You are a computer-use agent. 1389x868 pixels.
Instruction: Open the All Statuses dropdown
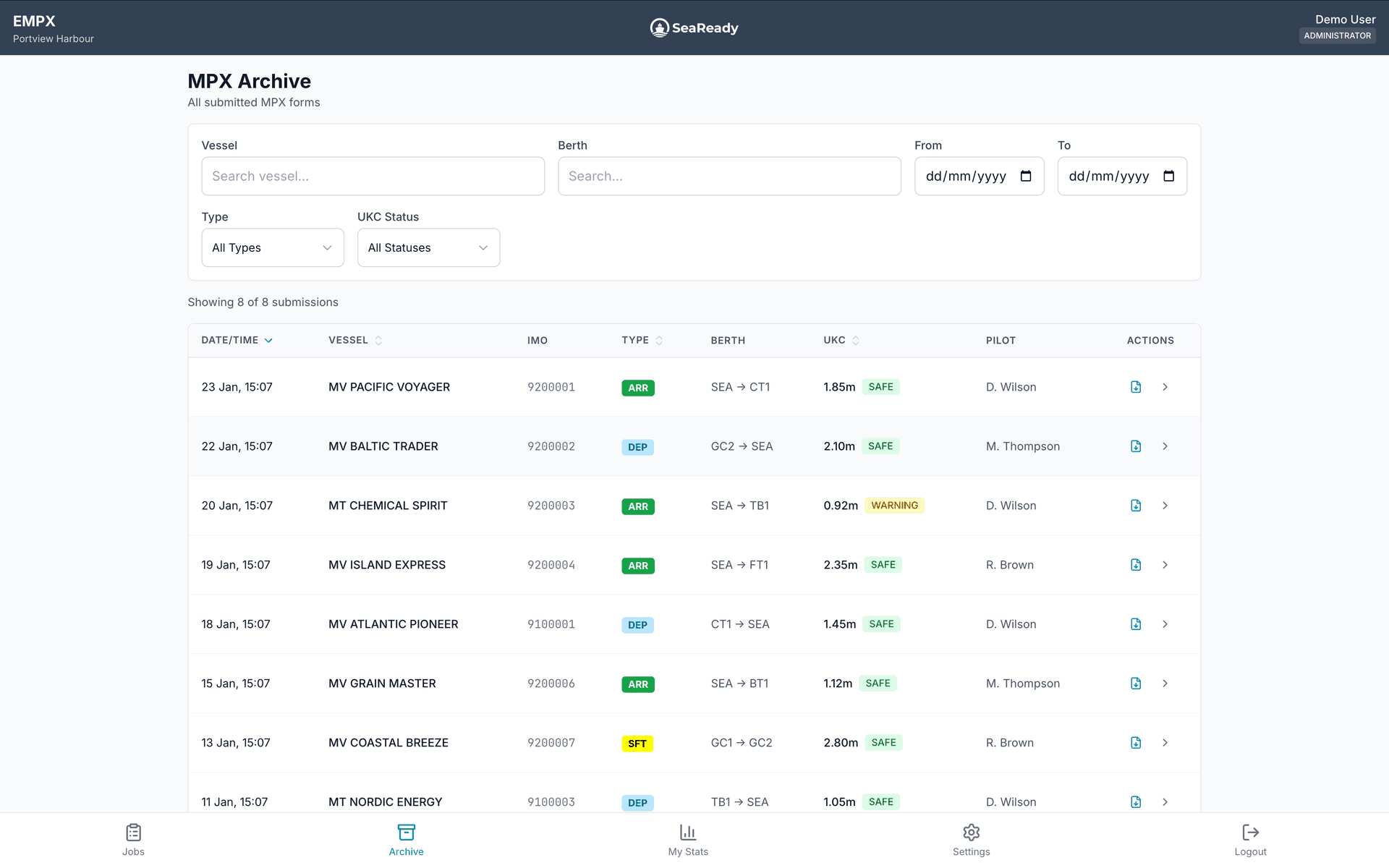428,247
